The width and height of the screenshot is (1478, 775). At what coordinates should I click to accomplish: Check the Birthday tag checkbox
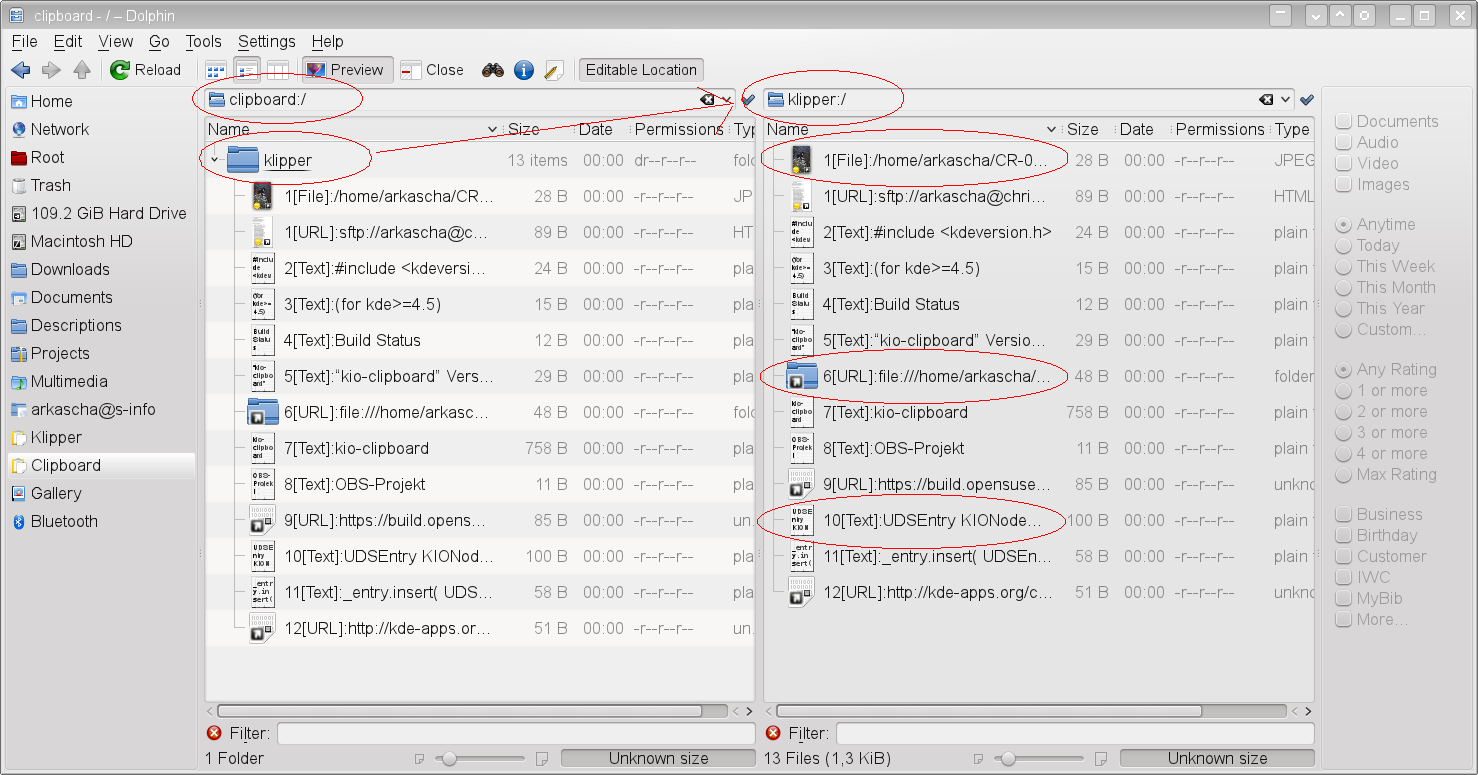coord(1344,536)
